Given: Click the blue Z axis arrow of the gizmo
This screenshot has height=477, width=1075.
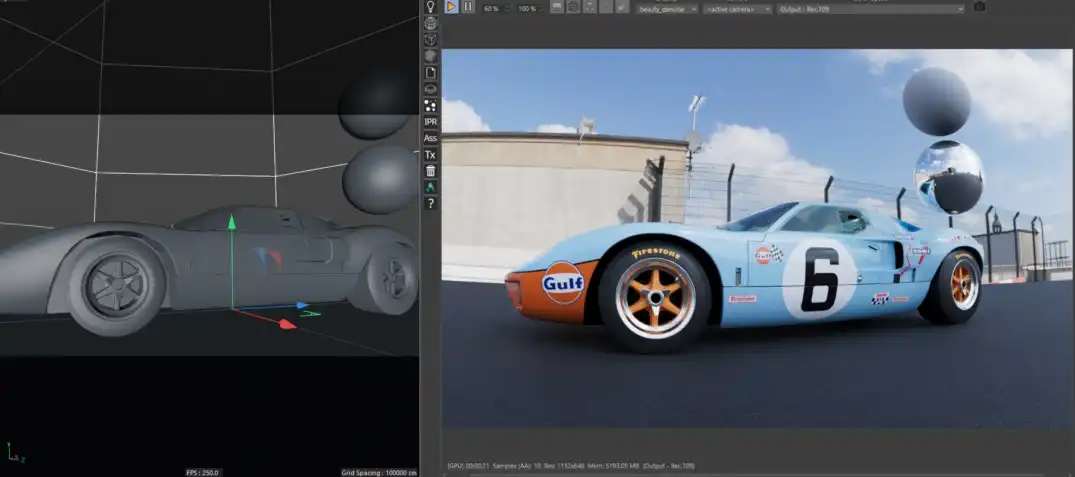Looking at the screenshot, I should click(x=302, y=305).
